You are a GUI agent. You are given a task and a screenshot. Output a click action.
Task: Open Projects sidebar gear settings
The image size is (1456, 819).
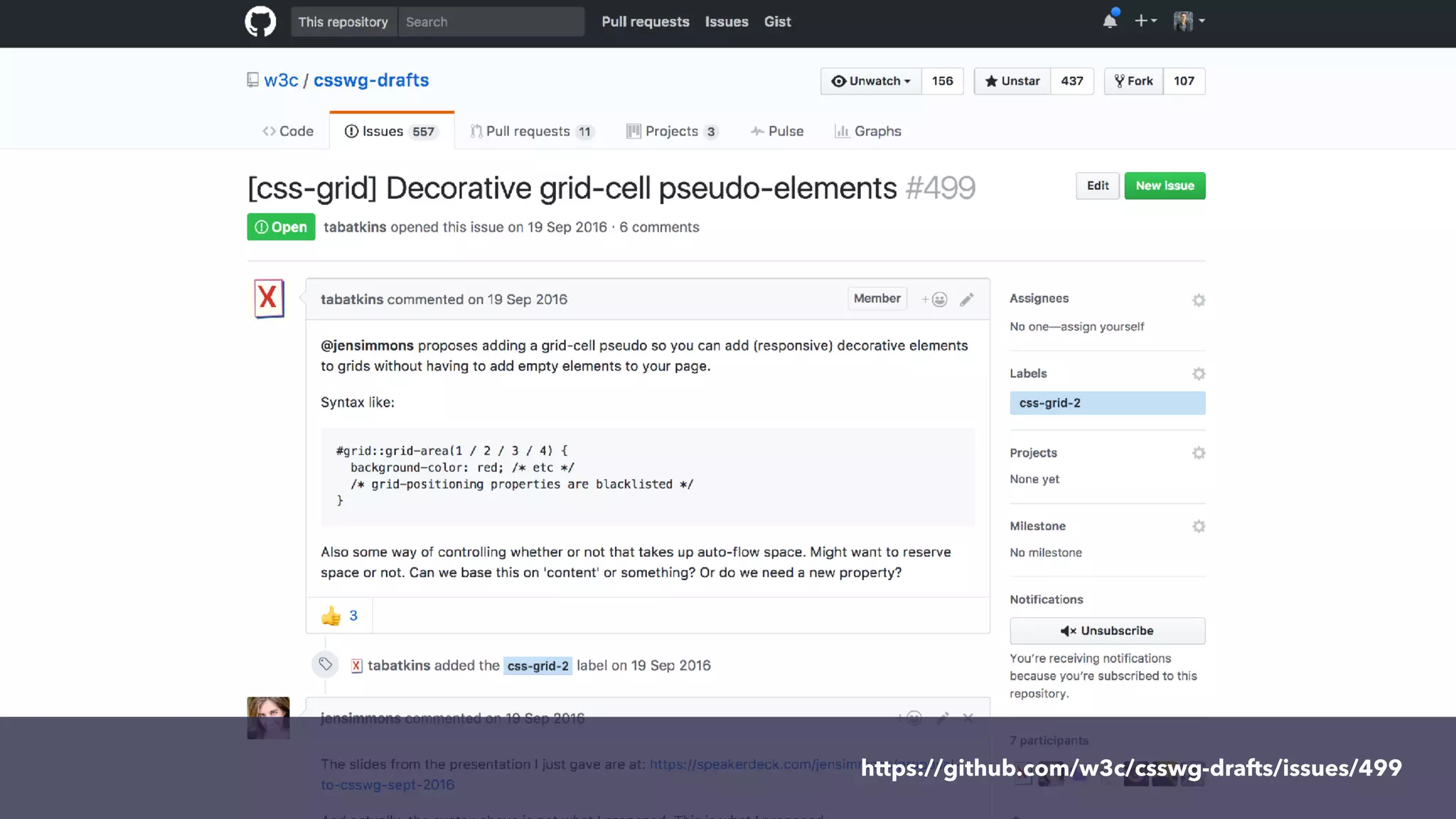(1199, 453)
